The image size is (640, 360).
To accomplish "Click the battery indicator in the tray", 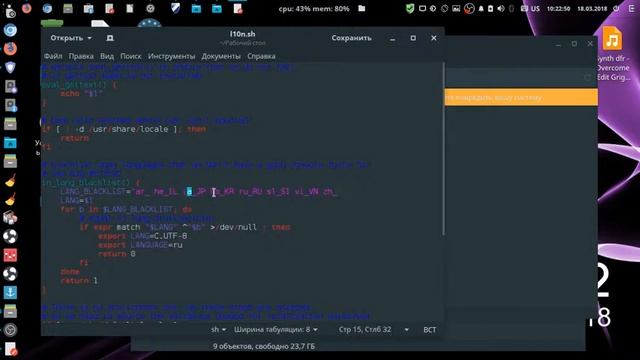I will click(x=491, y=9).
